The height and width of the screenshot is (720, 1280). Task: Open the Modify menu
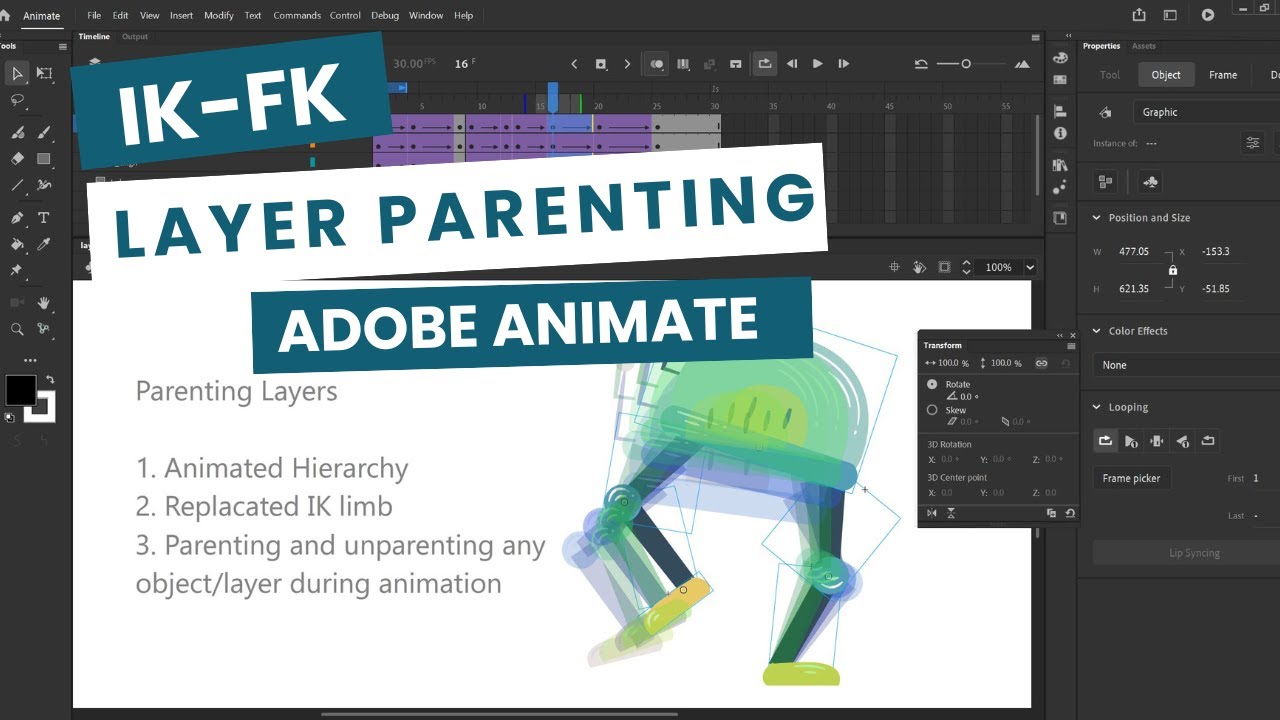click(219, 15)
